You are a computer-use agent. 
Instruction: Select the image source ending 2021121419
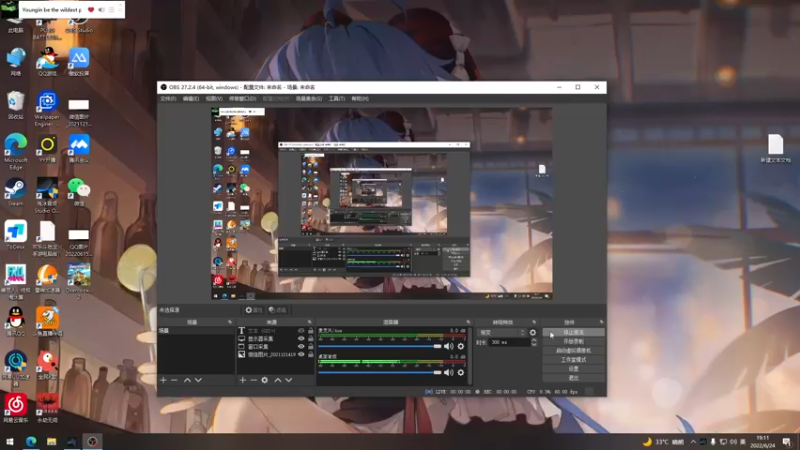276,354
